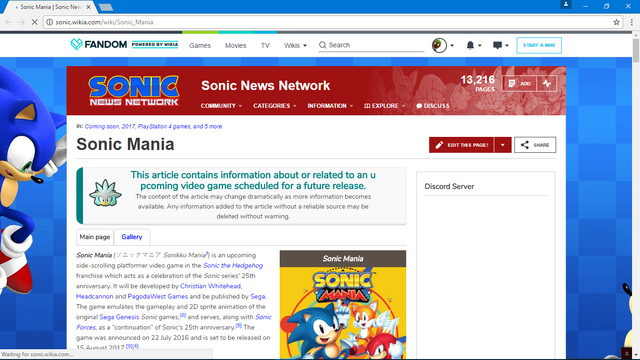Screen dimensions: 640x360
Task: Expand the INFORMATION menu
Action: click(x=330, y=106)
